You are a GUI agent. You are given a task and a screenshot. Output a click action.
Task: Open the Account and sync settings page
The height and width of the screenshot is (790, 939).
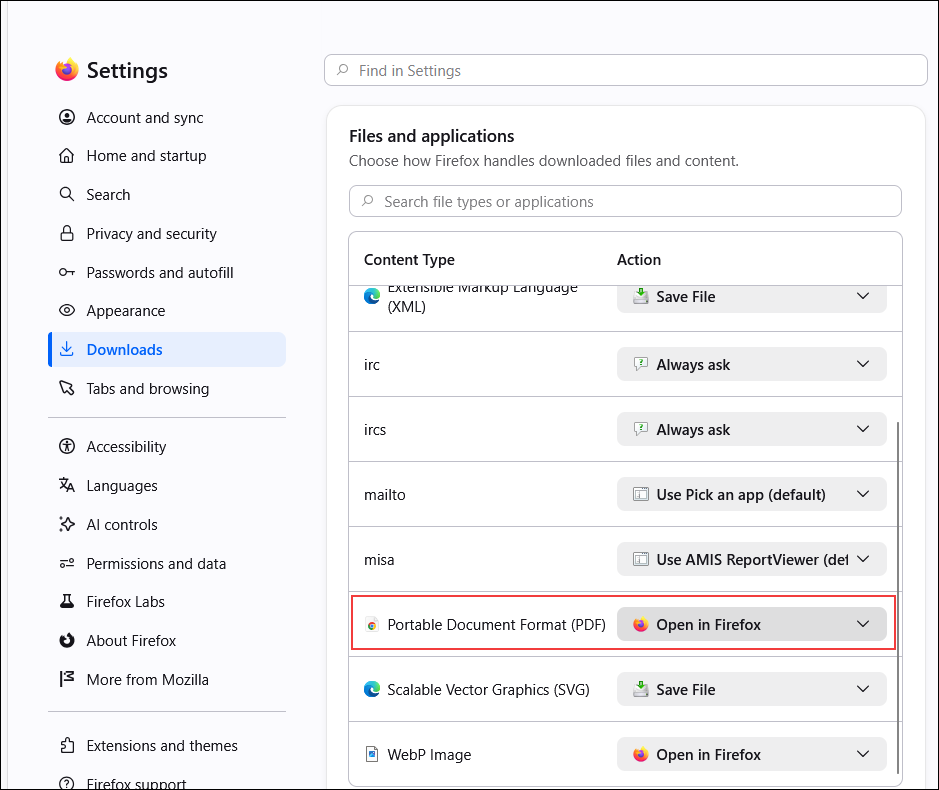167,117
